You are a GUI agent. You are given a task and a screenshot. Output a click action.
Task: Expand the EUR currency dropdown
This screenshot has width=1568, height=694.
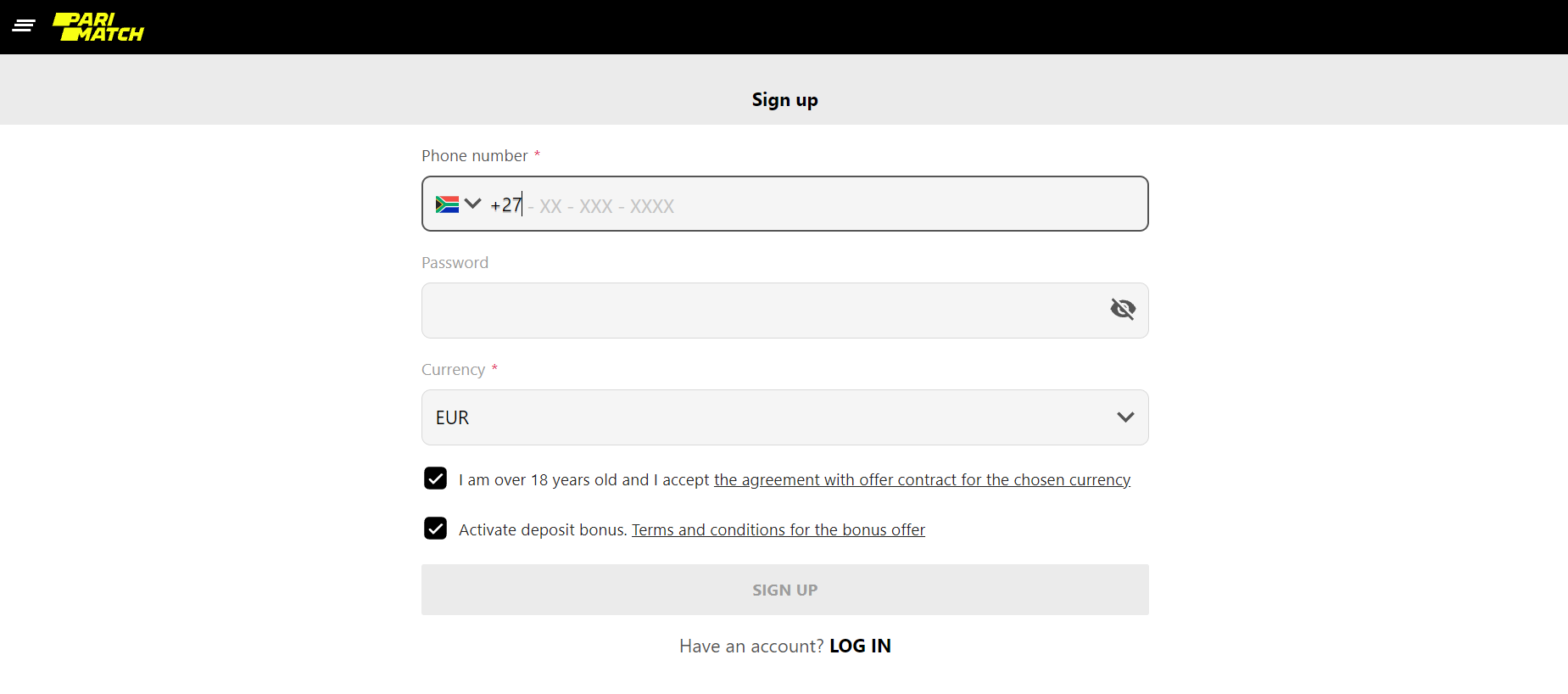[784, 417]
